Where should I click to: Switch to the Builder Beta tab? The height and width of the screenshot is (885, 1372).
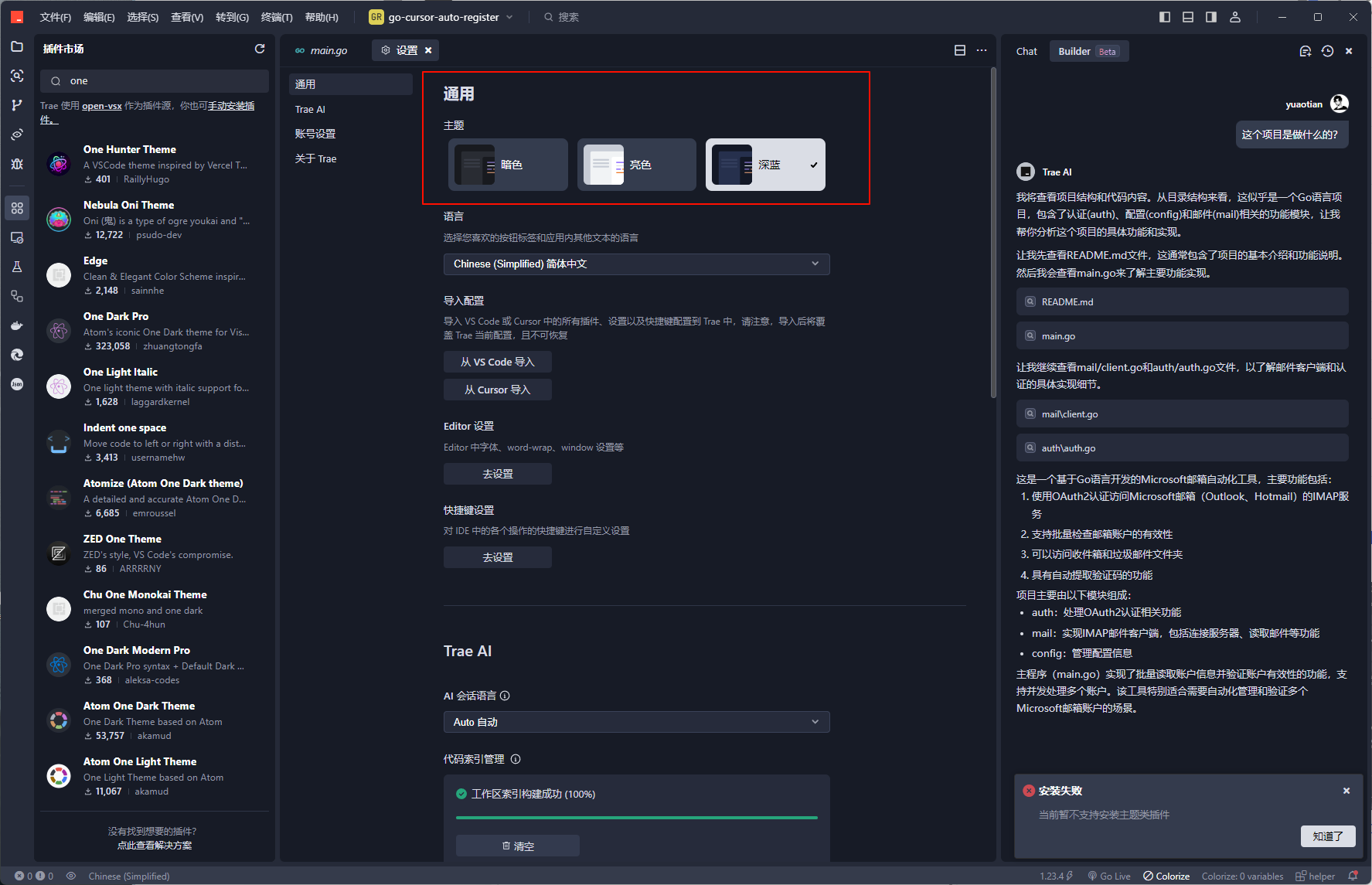[x=1088, y=51]
